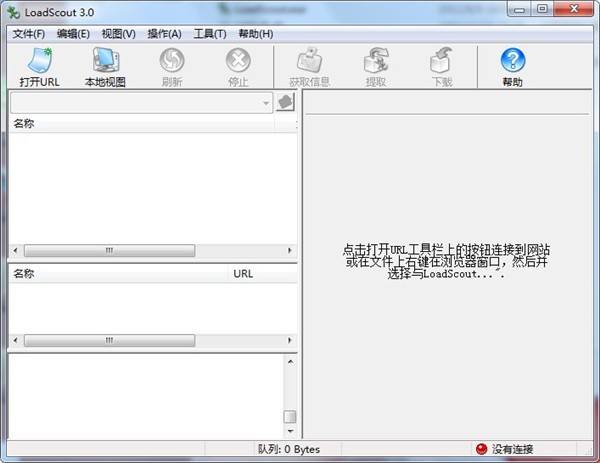600x463 pixels.
Task: Open the 工具(T) menu
Action: click(x=210, y=34)
